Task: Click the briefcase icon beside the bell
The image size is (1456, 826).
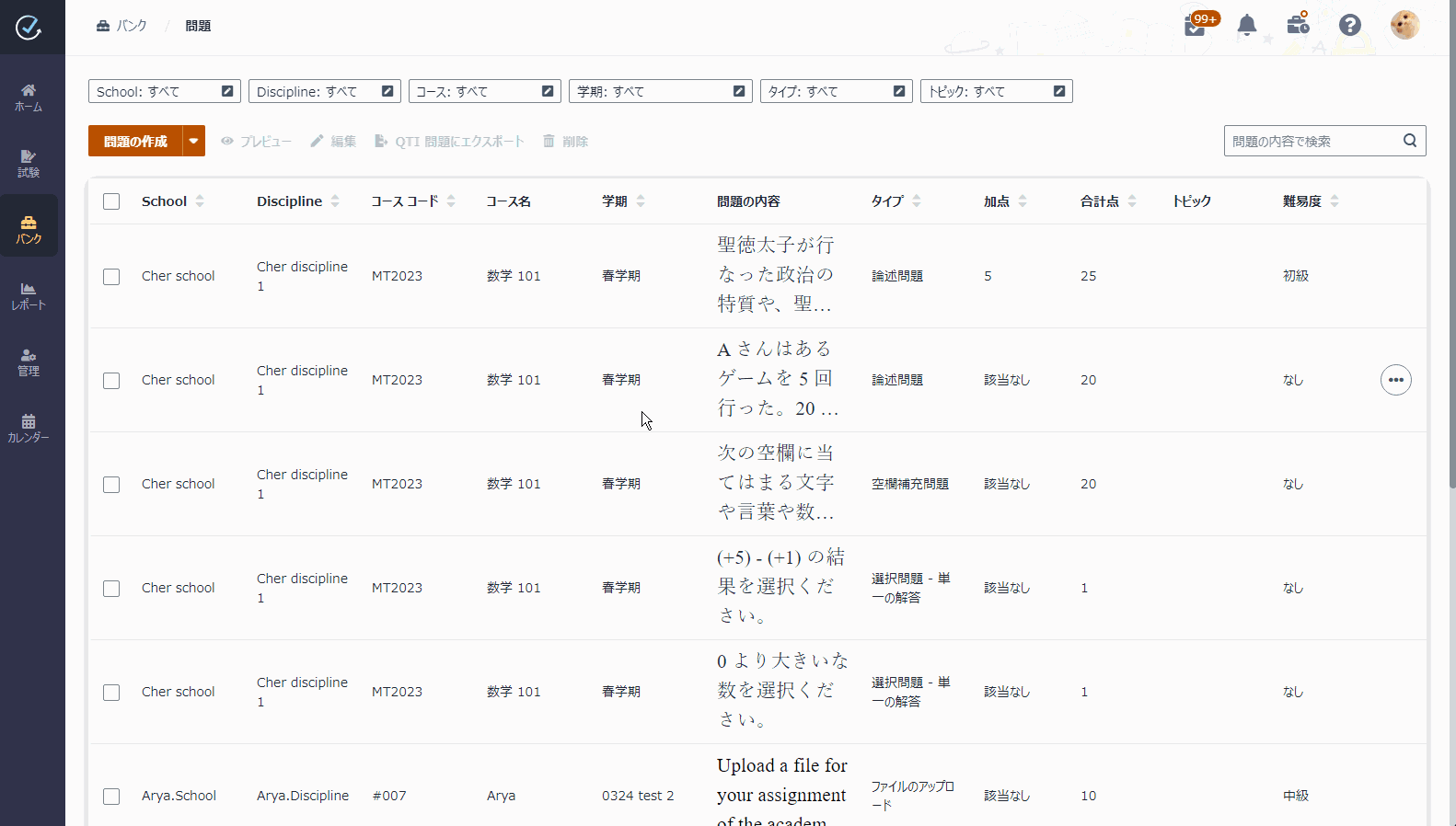Action: click(1298, 25)
